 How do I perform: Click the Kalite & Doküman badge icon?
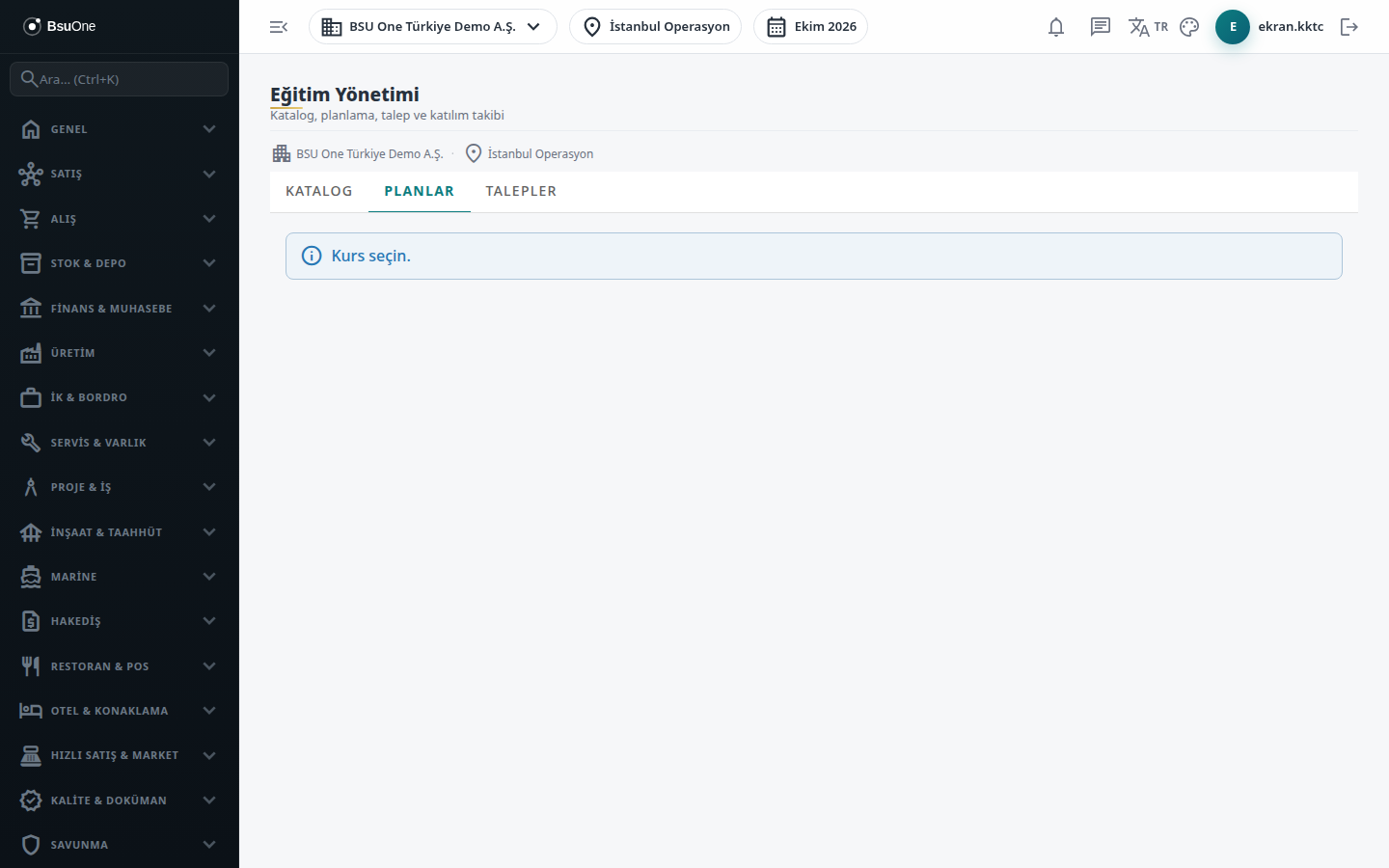31,800
